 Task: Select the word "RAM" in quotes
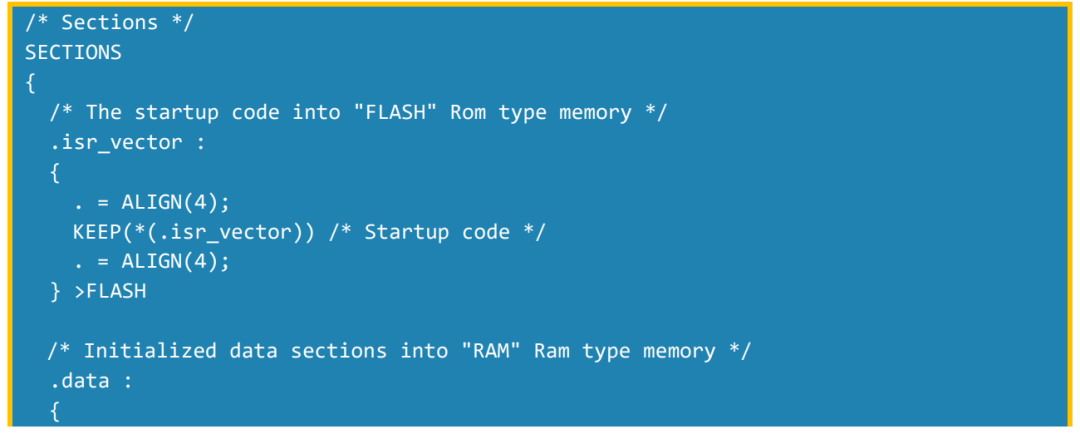tap(486, 351)
